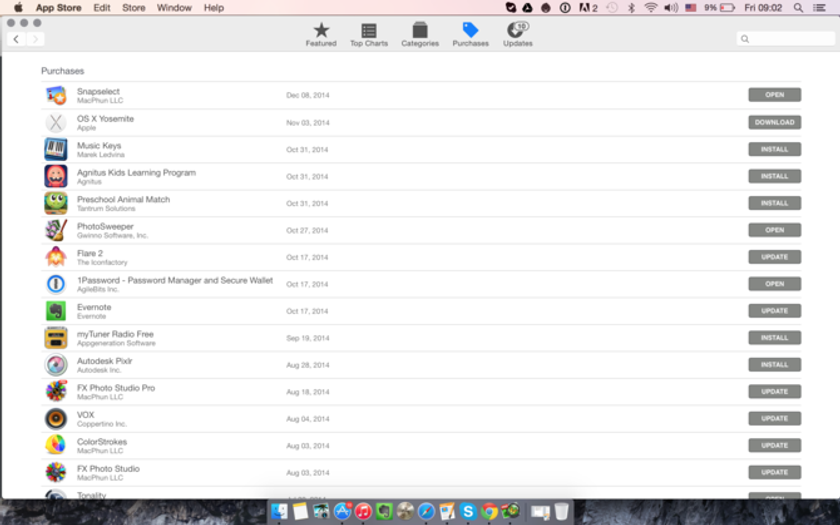Click the App Store search field

pyautogui.click(x=785, y=39)
